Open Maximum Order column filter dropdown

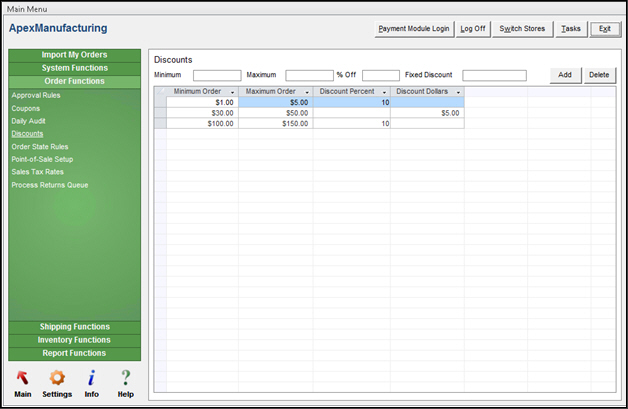[307, 92]
